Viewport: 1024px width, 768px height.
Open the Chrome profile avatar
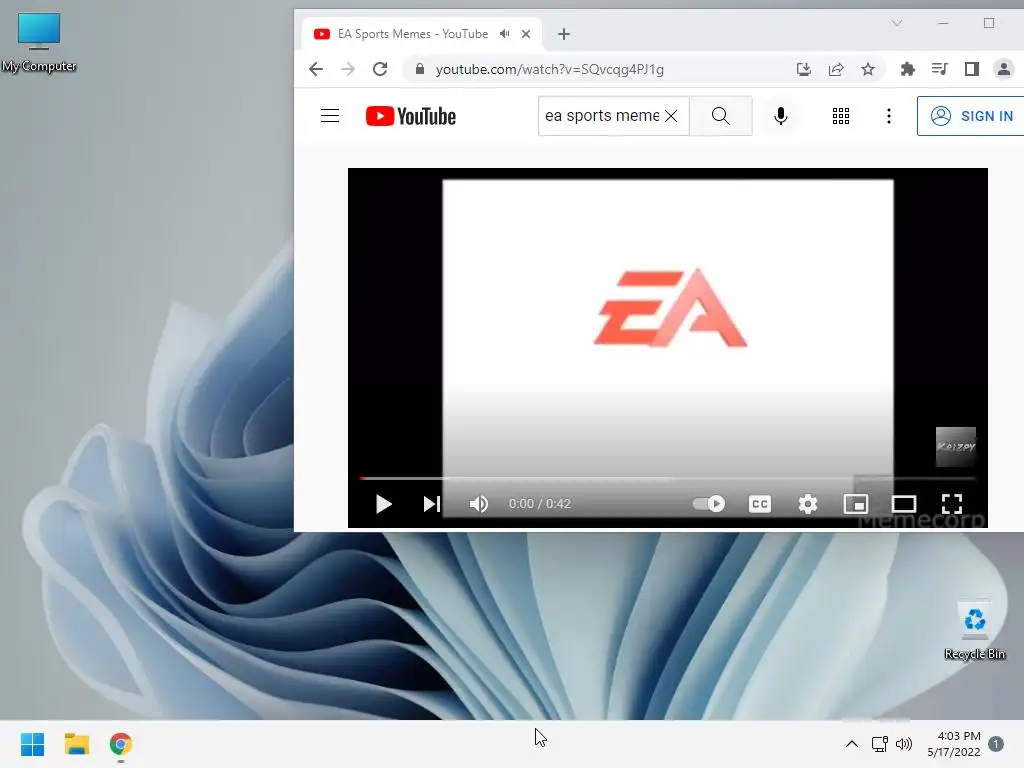click(1004, 69)
